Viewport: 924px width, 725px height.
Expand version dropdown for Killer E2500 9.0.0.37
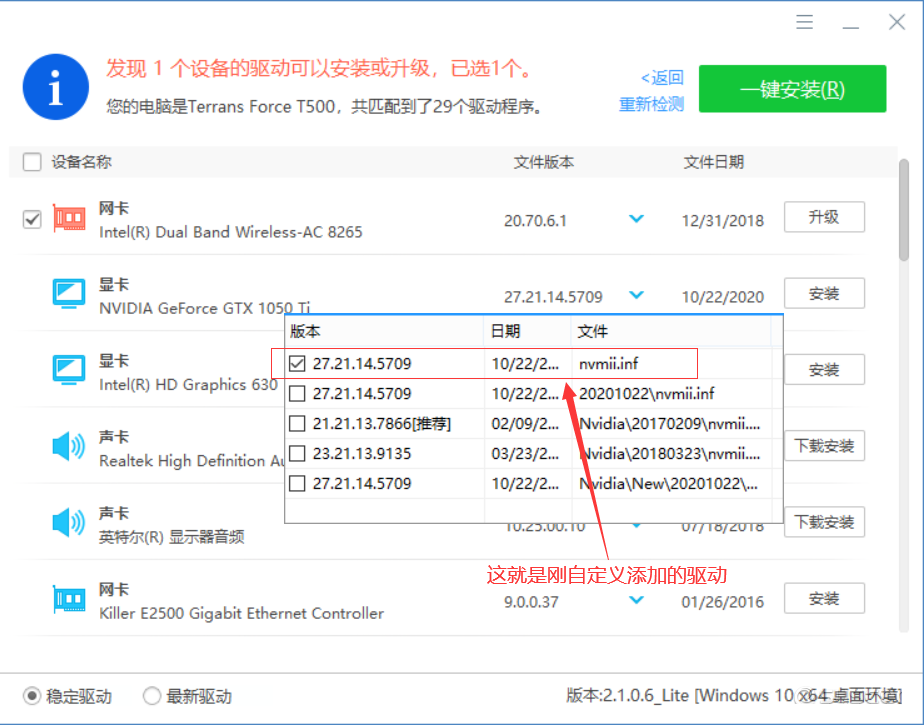point(636,600)
